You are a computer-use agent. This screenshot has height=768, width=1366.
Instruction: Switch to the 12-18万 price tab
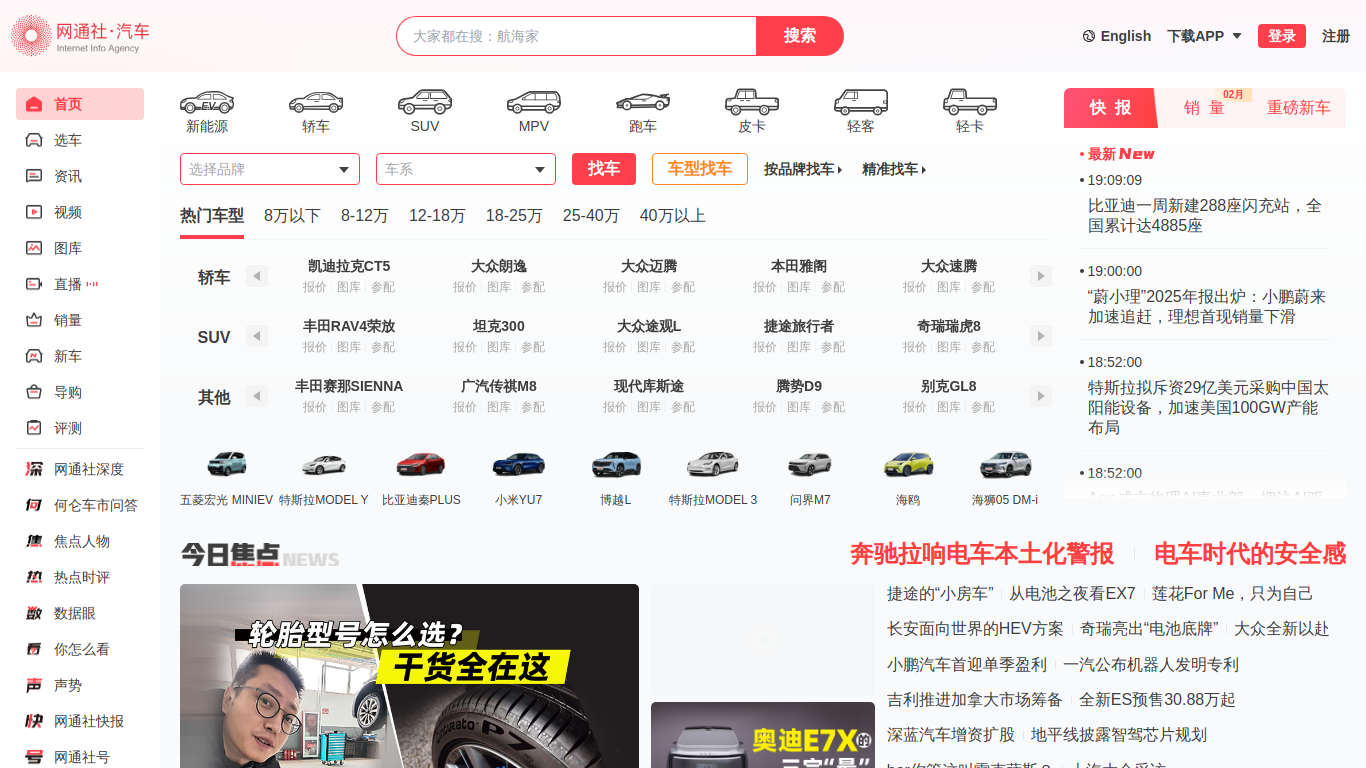coord(437,215)
